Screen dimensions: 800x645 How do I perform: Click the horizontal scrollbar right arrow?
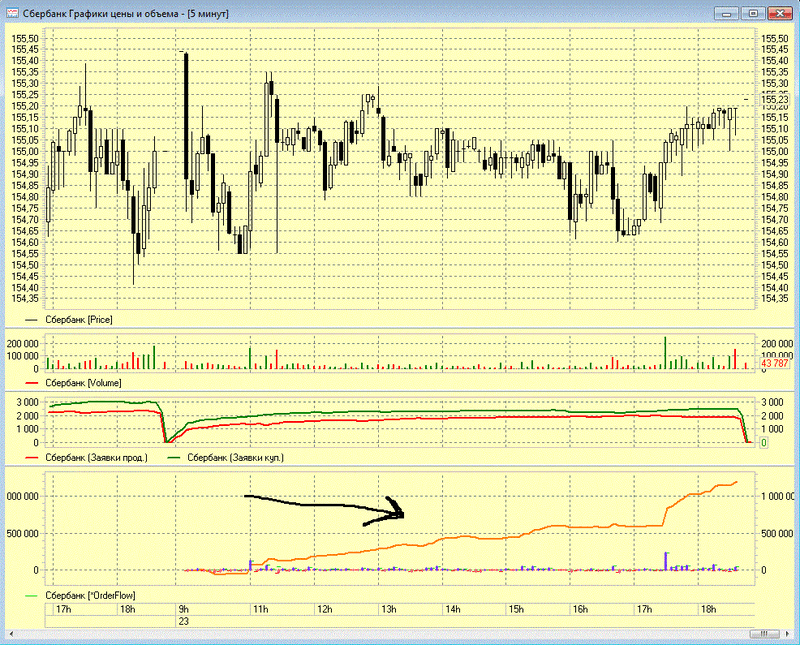(x=786, y=634)
